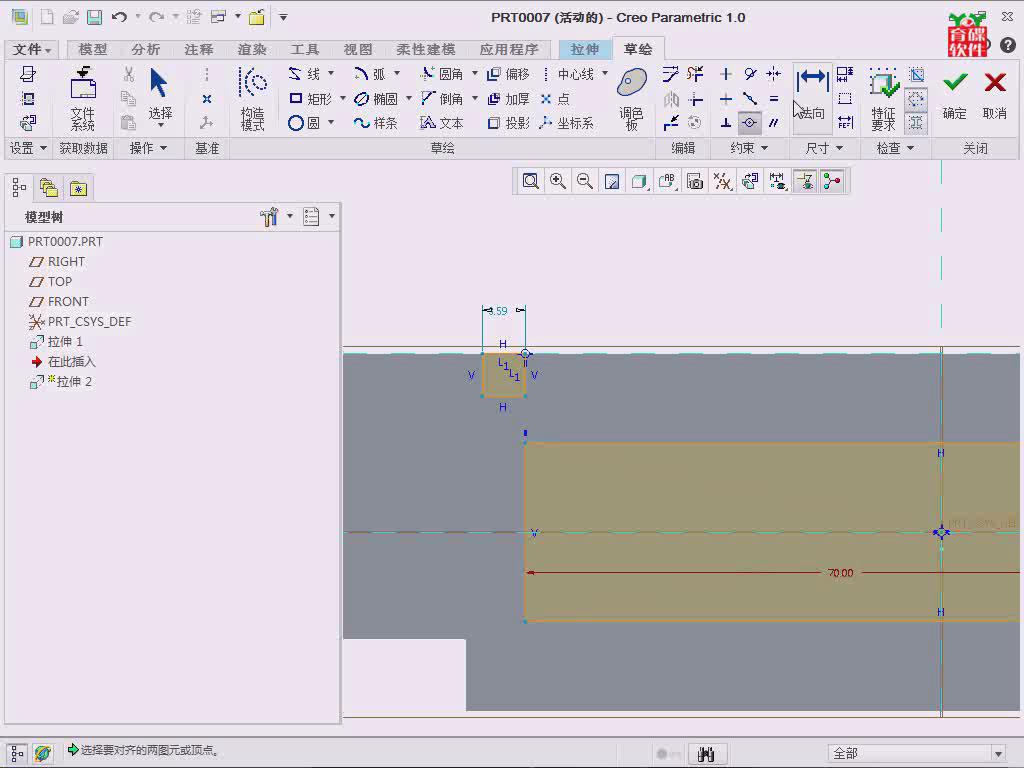Click the Zoom Out magnifier
This screenshot has width=1024, height=768.
(x=585, y=181)
